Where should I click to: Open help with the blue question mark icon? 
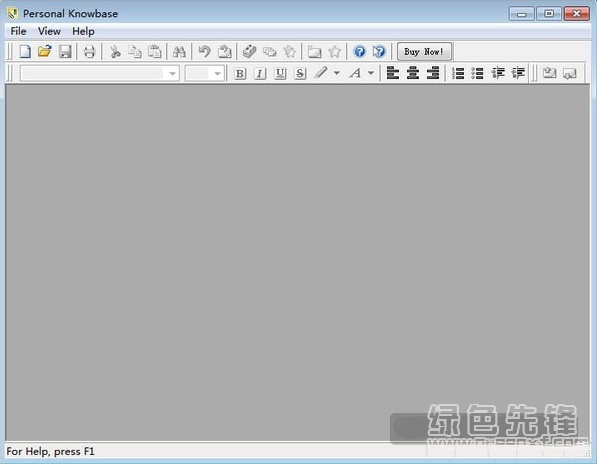pyautogui.click(x=359, y=51)
